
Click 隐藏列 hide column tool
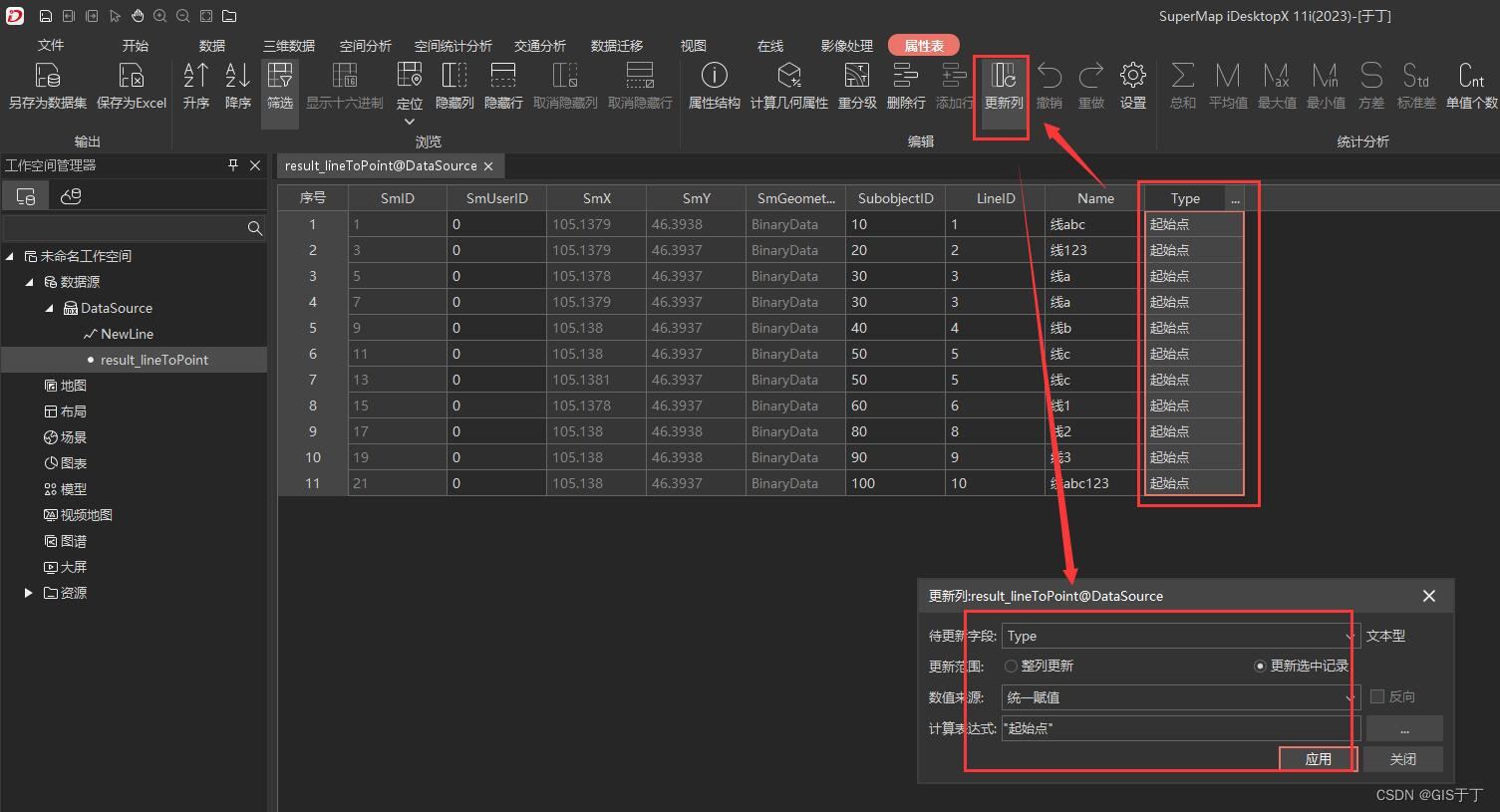pos(454,86)
